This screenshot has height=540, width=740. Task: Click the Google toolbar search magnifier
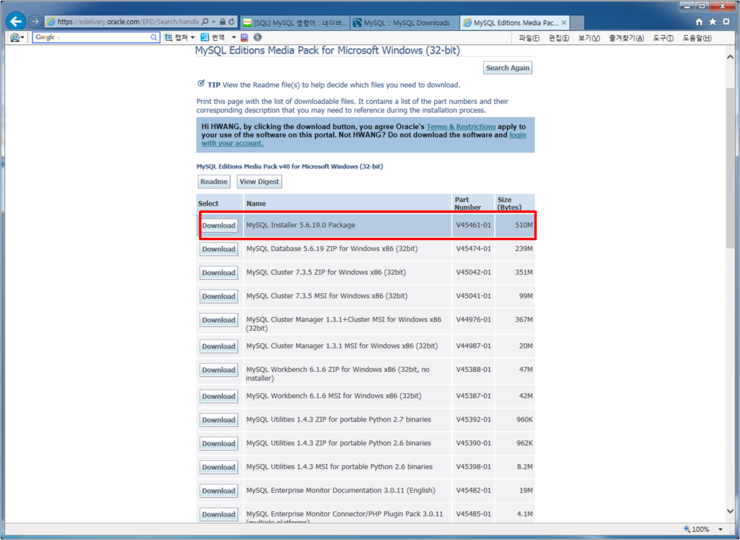click(154, 37)
